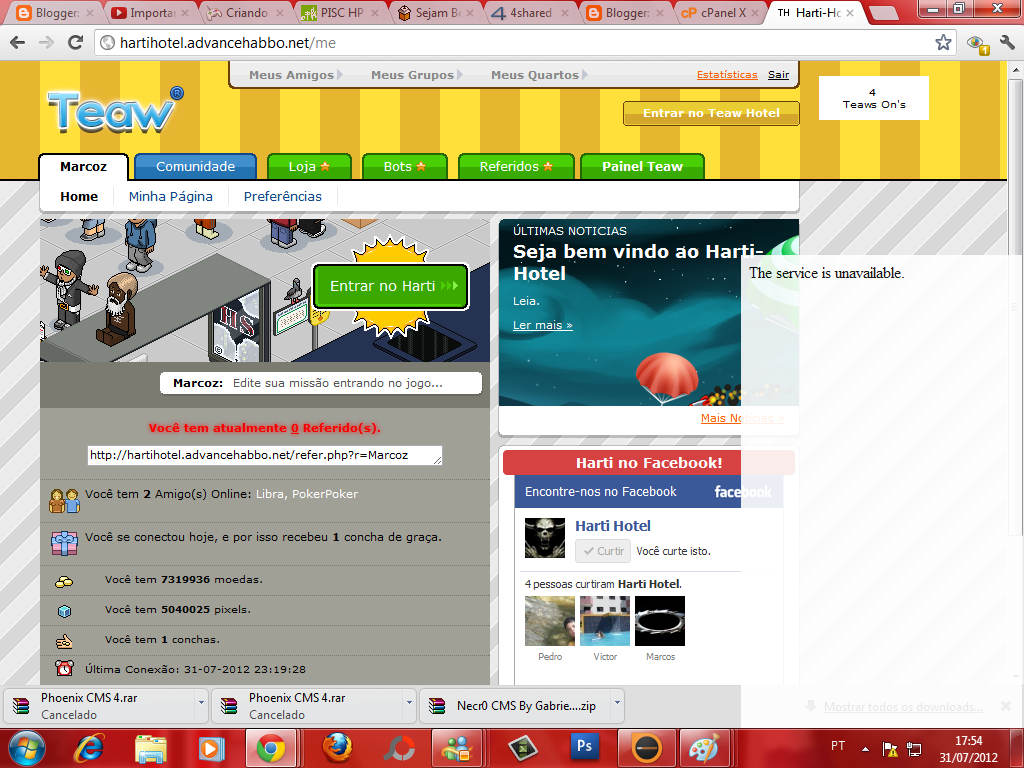The width and height of the screenshot is (1025, 768).
Task: Click green Entrar no Harti button
Action: click(391, 286)
